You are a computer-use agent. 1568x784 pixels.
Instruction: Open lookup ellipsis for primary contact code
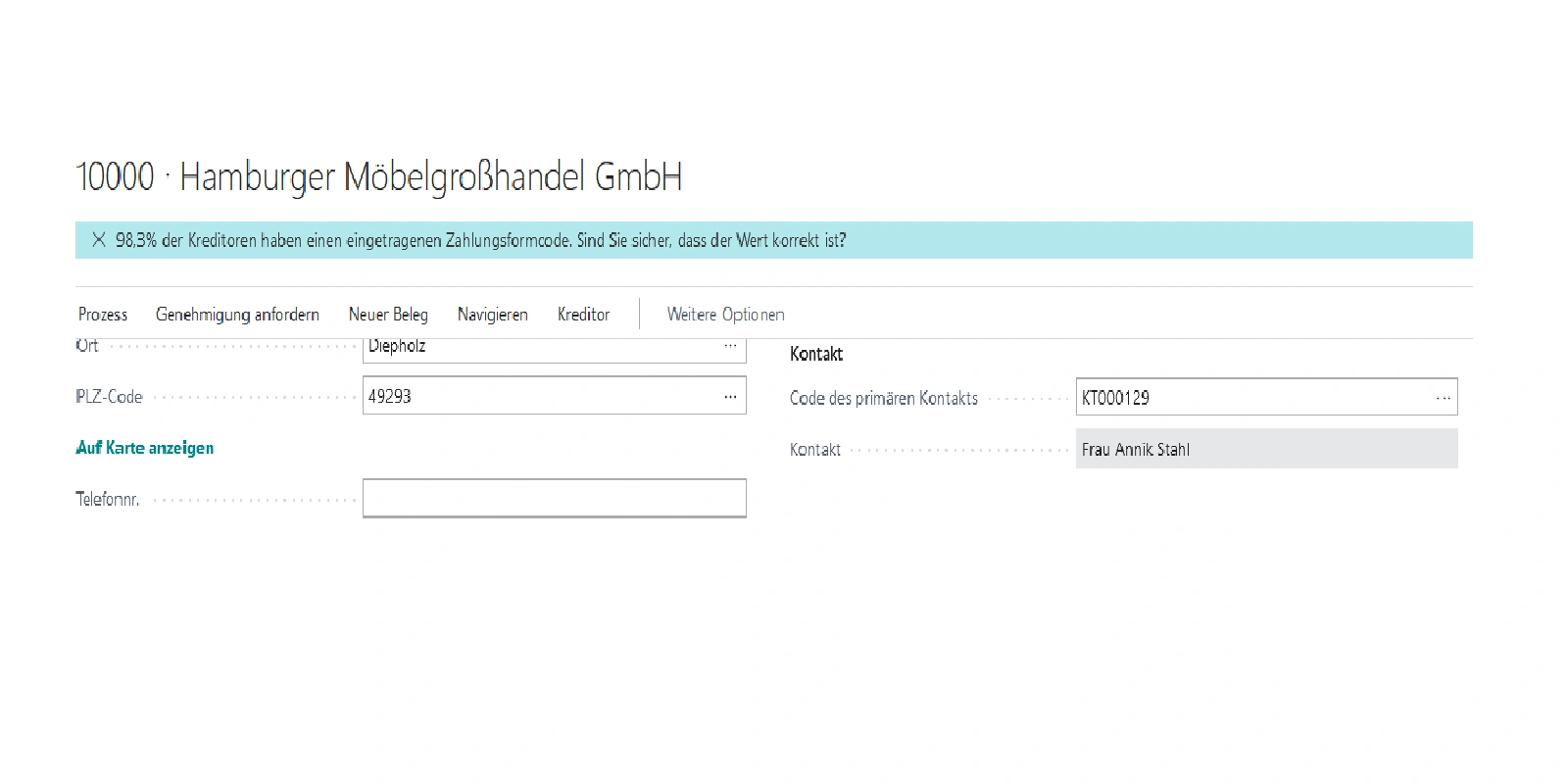click(x=1443, y=398)
